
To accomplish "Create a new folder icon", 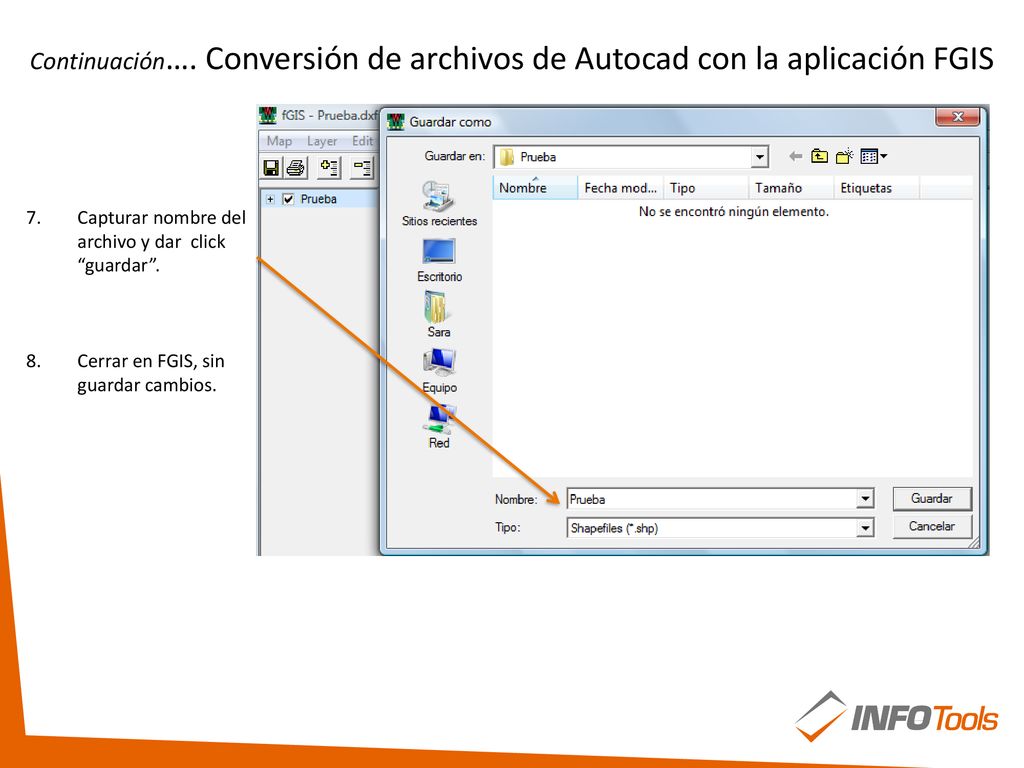I will click(x=844, y=156).
